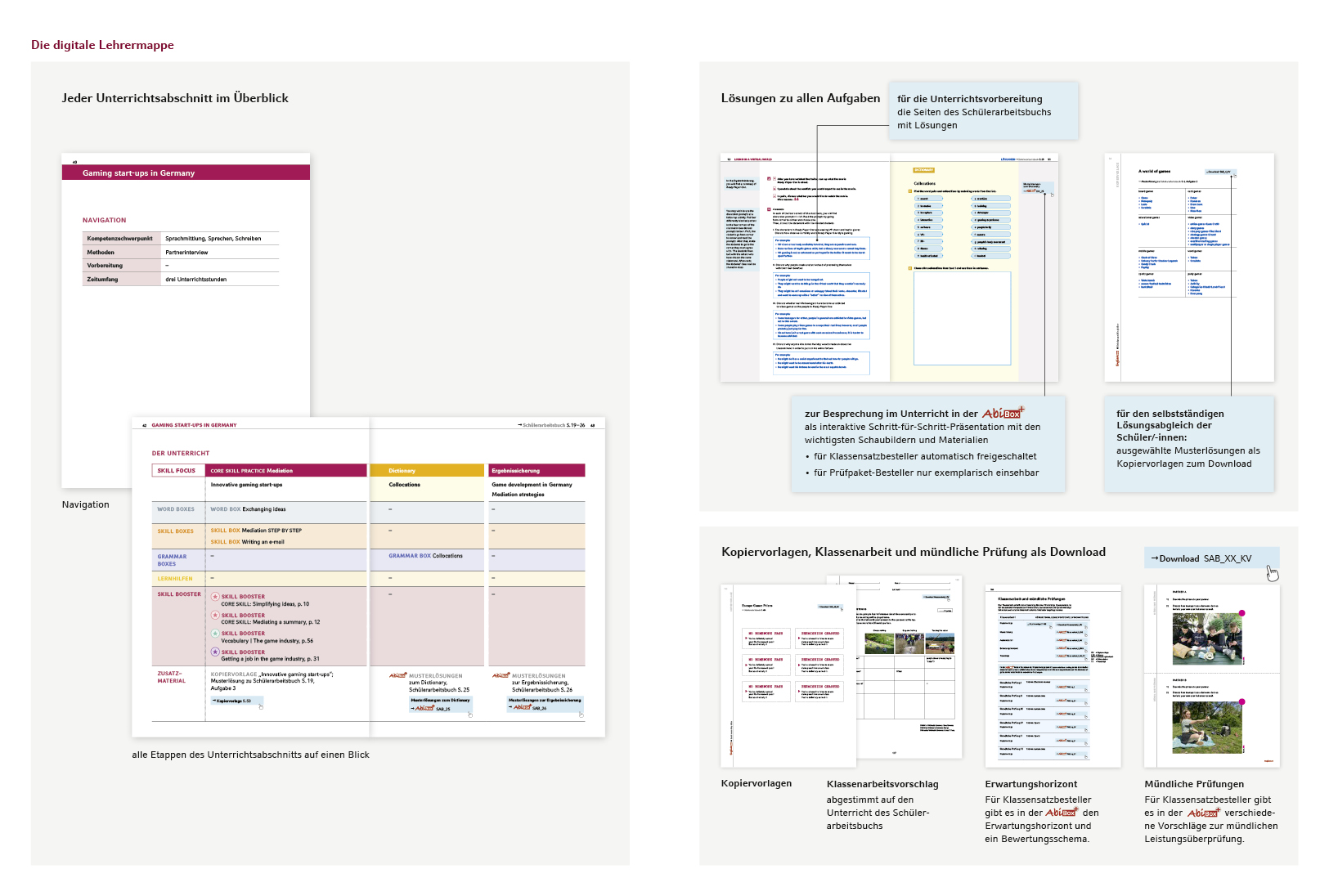Select the Dictionary column header
The height and width of the screenshot is (896, 1329).
(427, 471)
